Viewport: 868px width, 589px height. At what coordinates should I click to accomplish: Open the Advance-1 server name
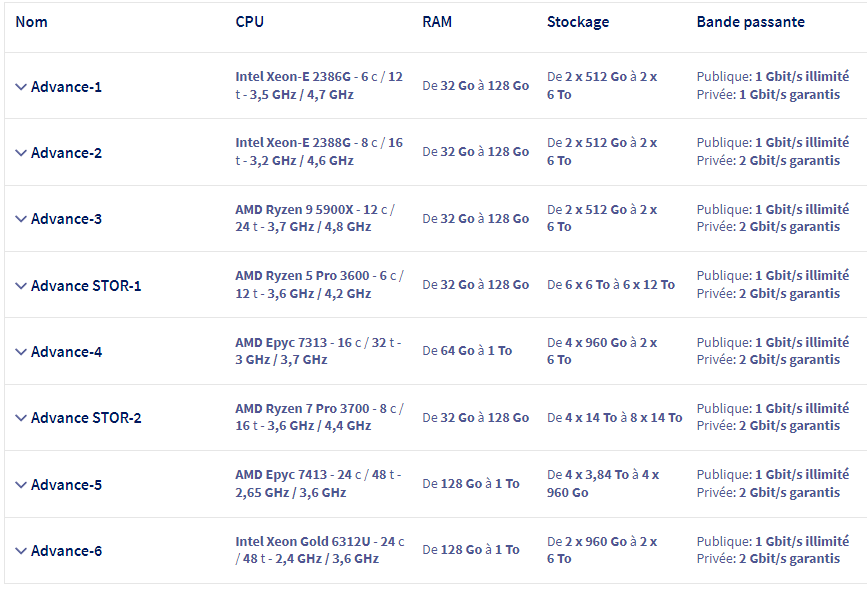[66, 87]
